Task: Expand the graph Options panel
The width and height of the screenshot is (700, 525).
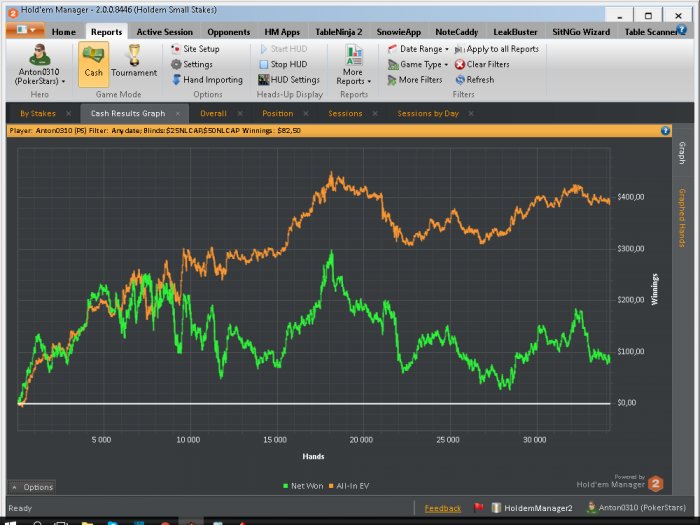Action: pyautogui.click(x=32, y=487)
